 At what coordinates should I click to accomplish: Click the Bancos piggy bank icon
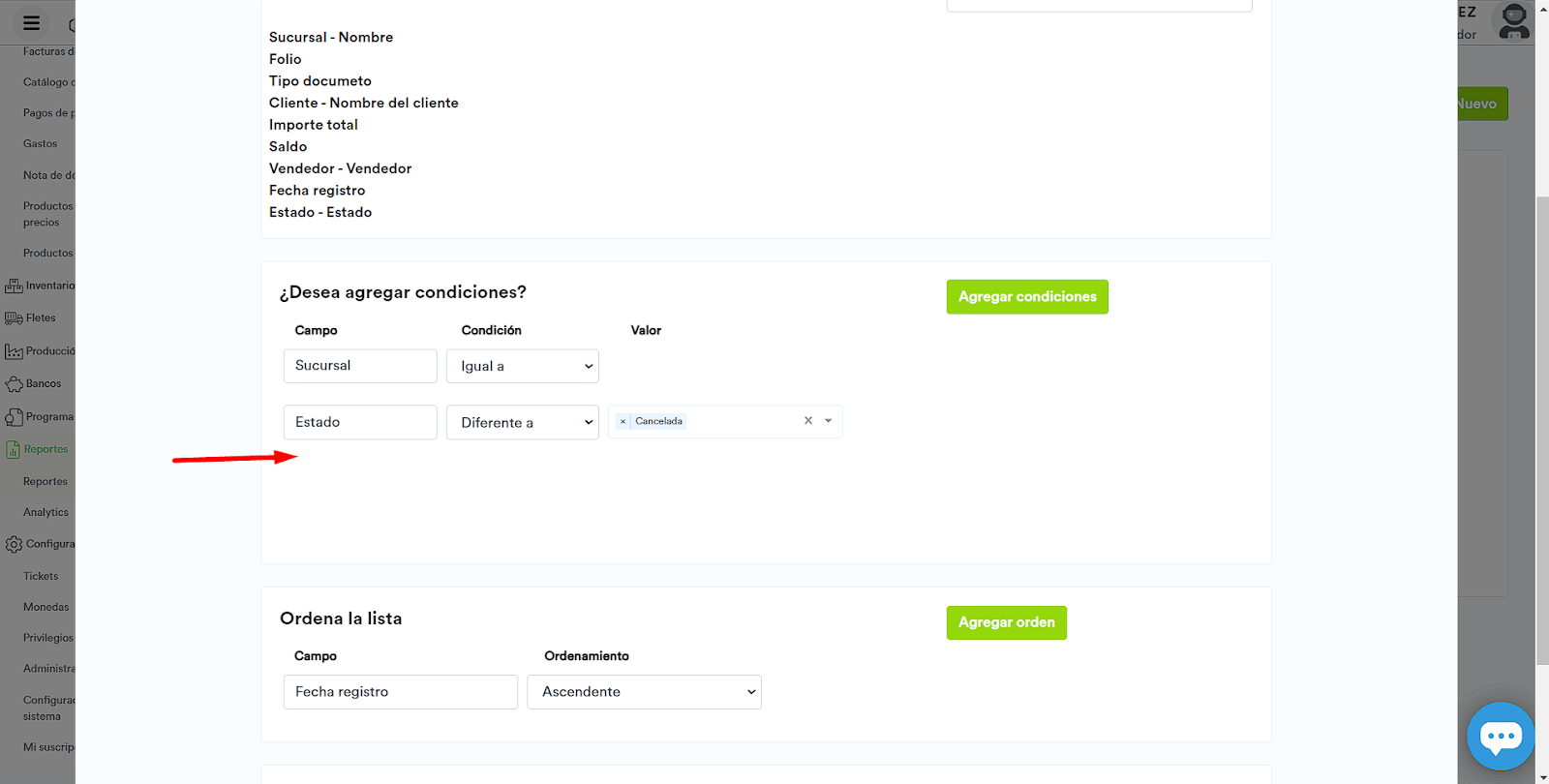14,384
